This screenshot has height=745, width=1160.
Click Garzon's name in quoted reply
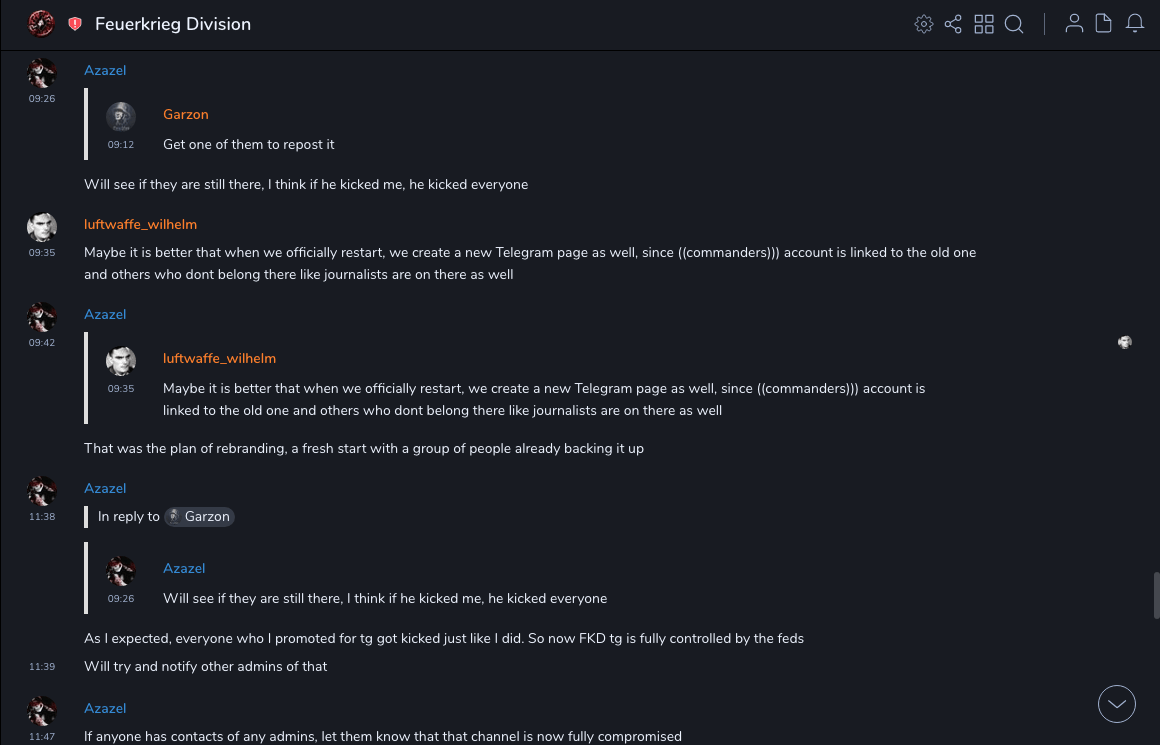coord(185,114)
